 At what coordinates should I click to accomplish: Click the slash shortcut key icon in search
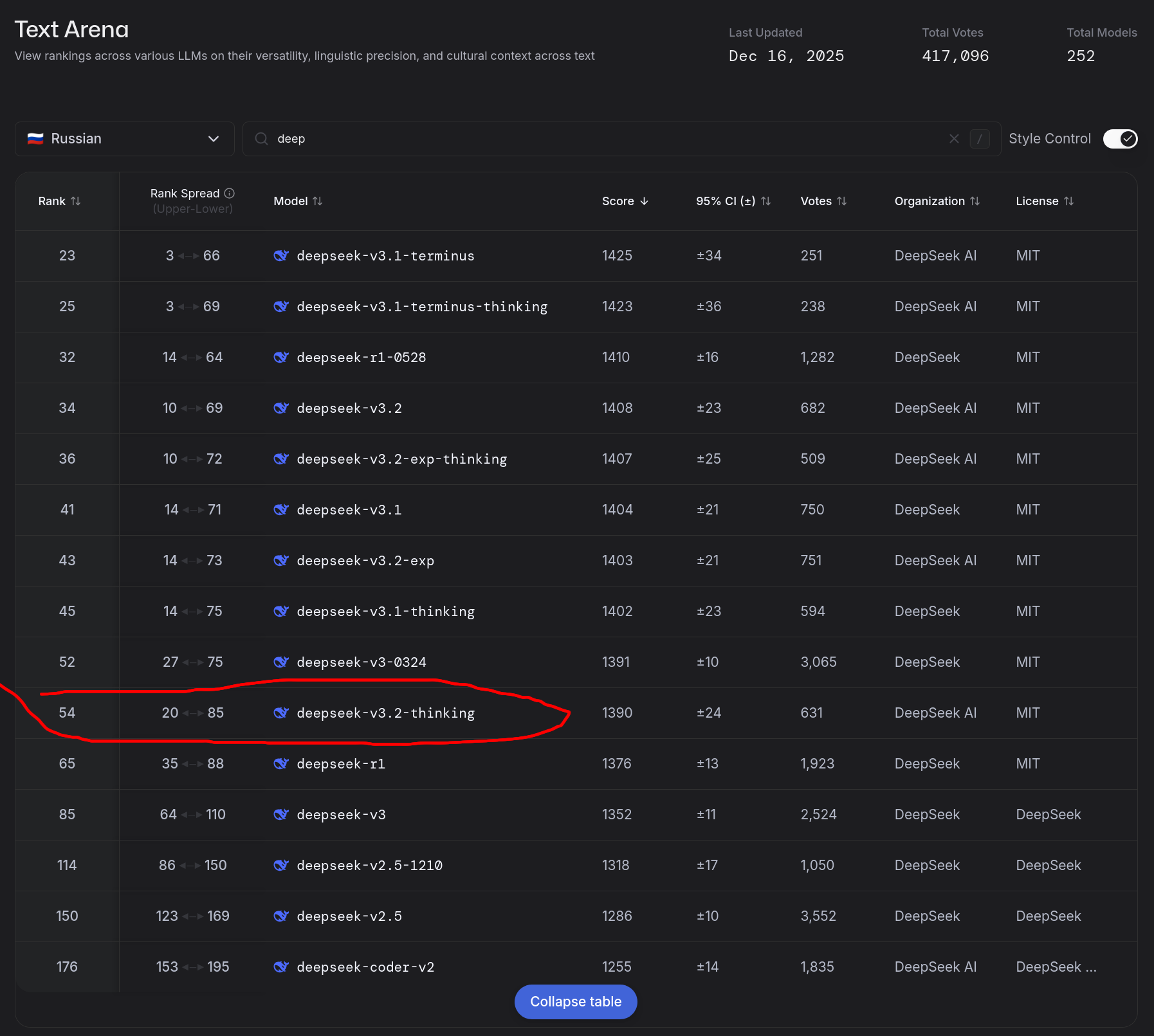coord(980,139)
